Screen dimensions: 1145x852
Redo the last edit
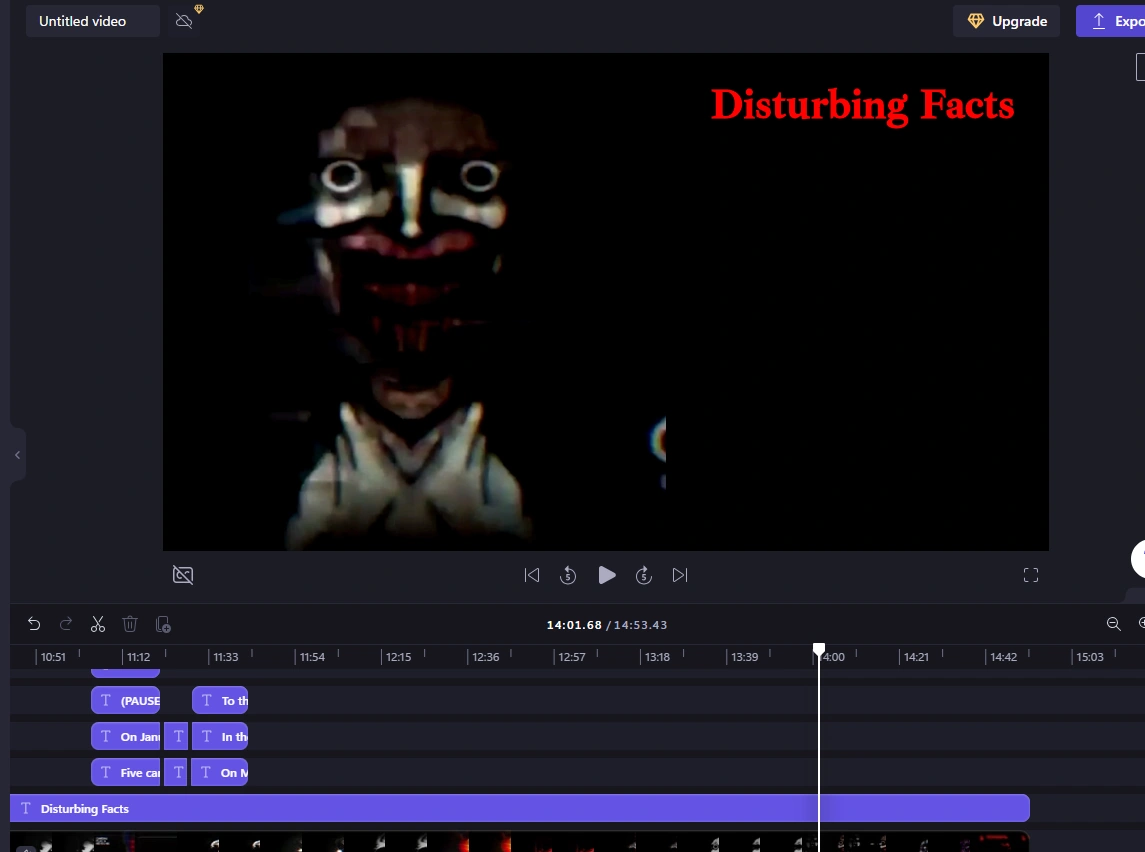[x=66, y=623]
